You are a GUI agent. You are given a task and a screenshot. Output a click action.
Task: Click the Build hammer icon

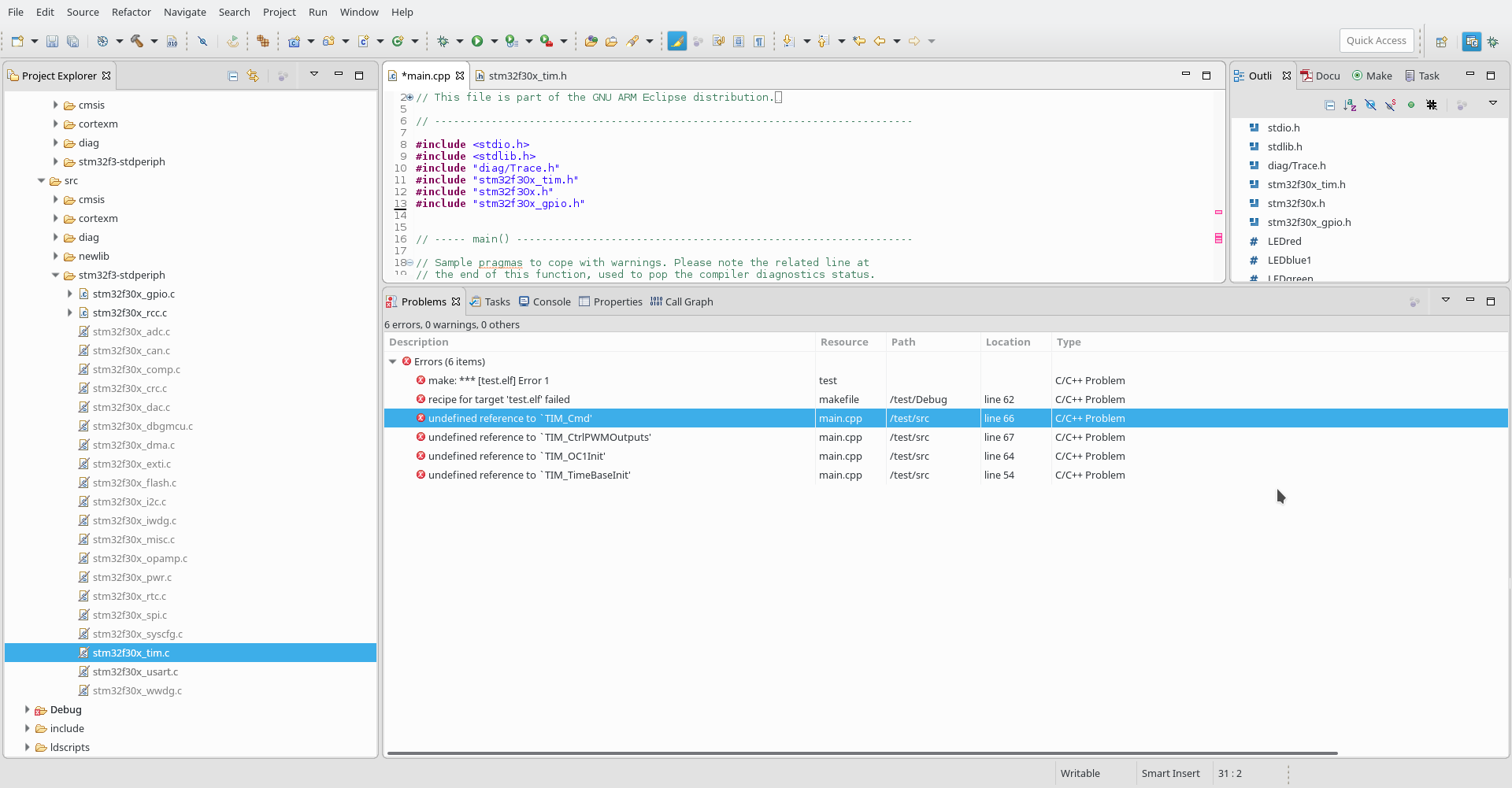point(137,42)
